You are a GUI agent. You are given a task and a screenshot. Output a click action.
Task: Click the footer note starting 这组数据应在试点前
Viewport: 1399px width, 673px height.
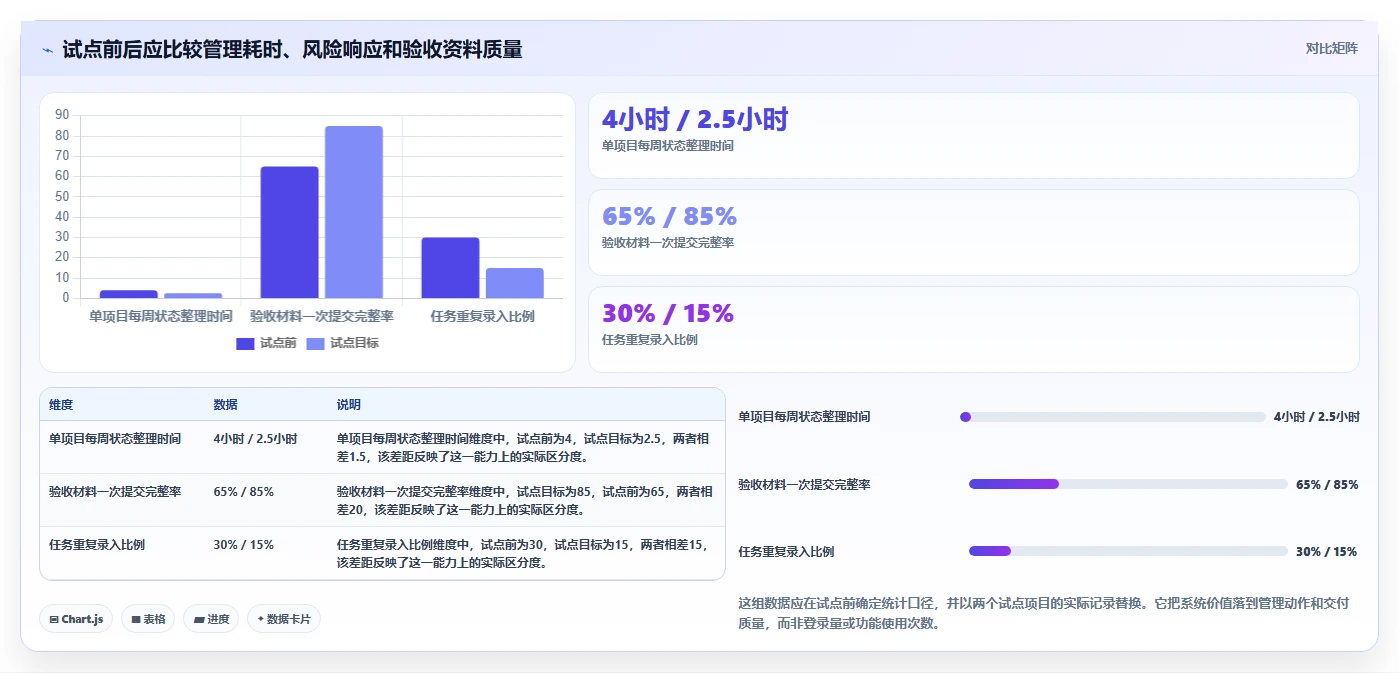click(x=1044, y=613)
